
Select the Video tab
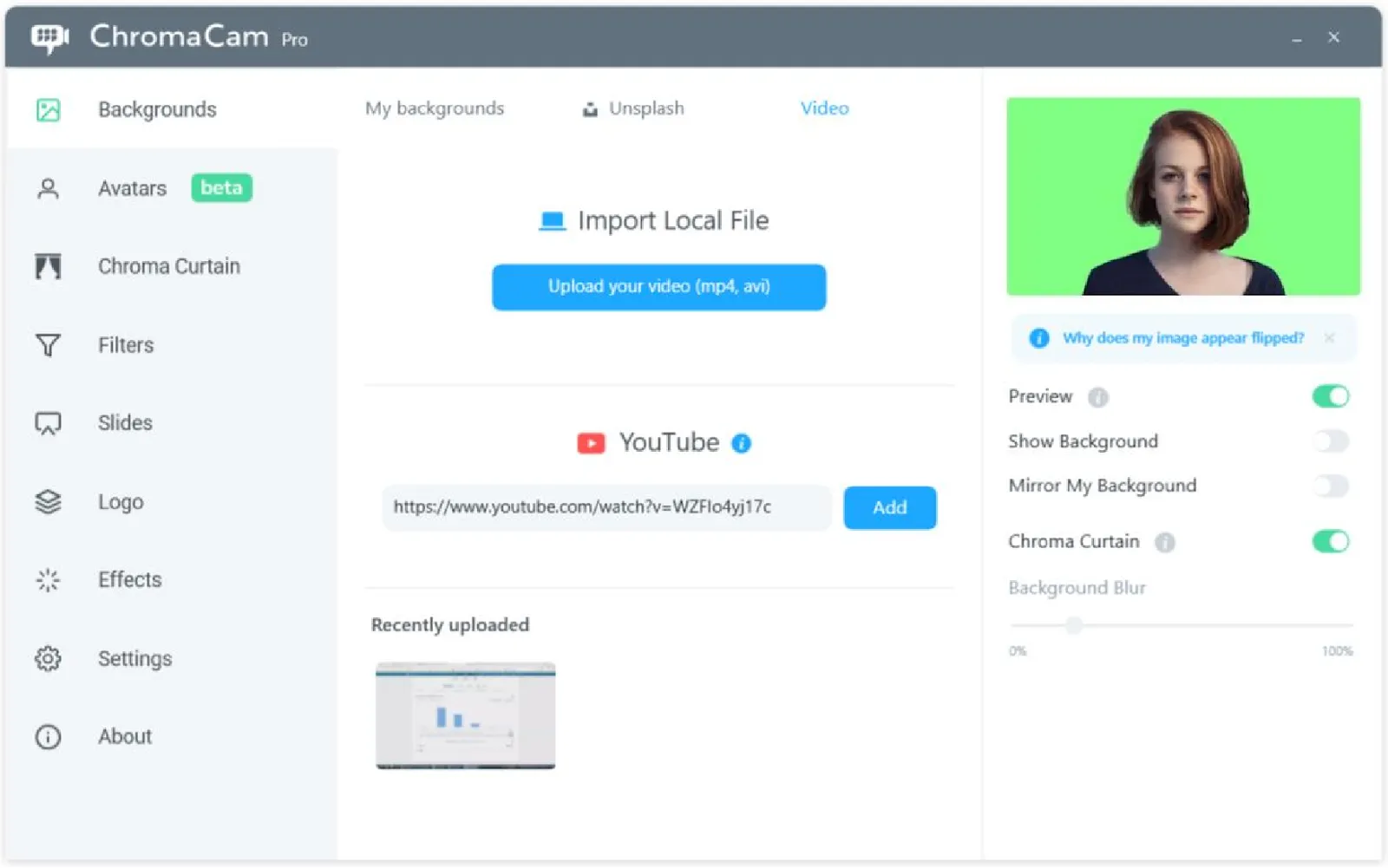point(825,108)
